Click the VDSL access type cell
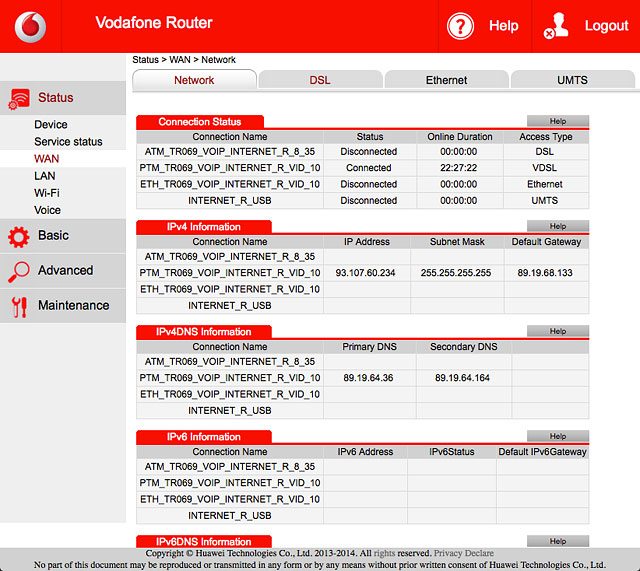640x571 pixels. (544, 168)
